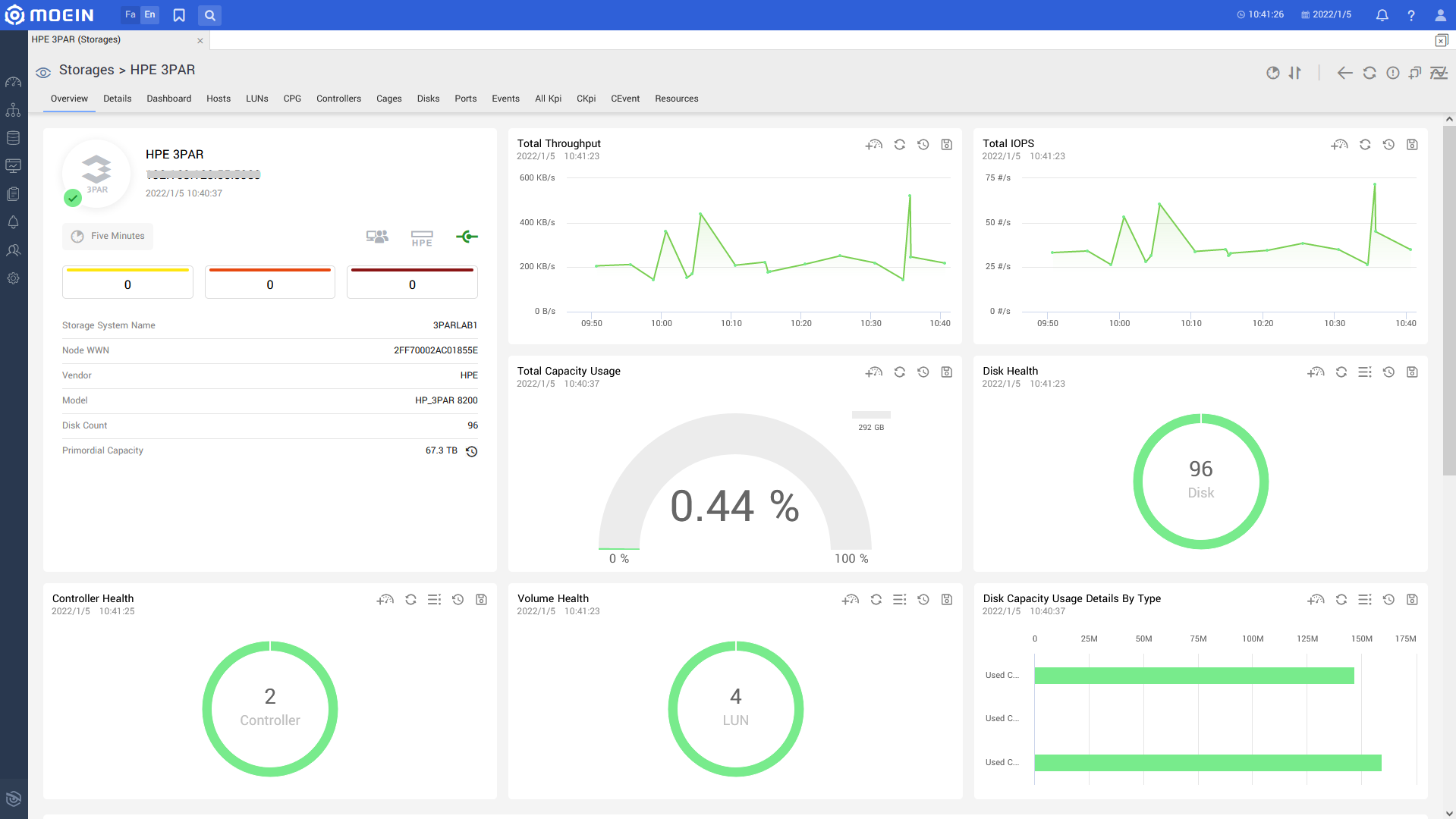1456x819 pixels.
Task: Click the chart lines icon in page toolbar
Action: pos(1439,73)
